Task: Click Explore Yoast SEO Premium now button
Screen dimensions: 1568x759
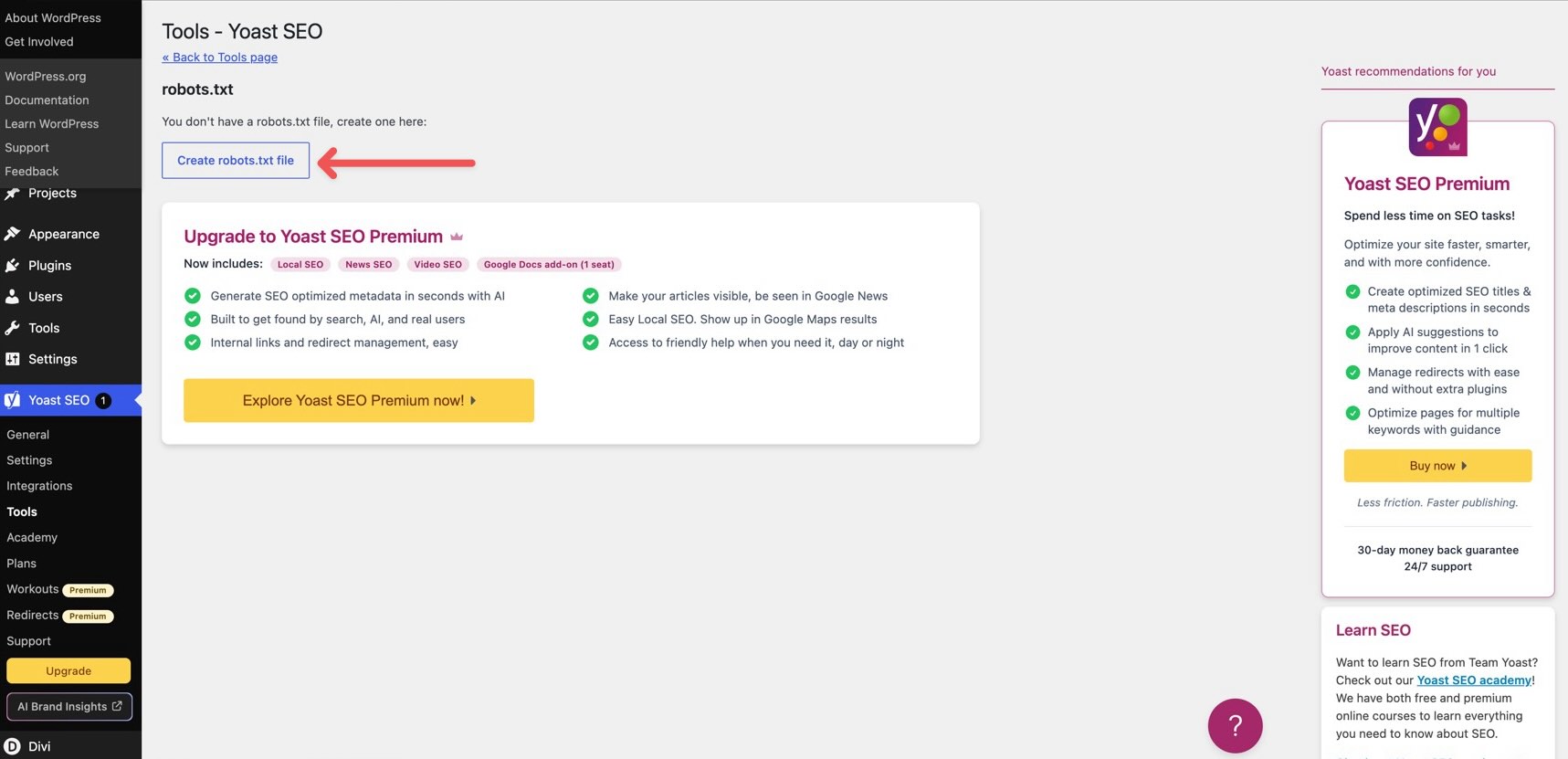Action: click(359, 400)
